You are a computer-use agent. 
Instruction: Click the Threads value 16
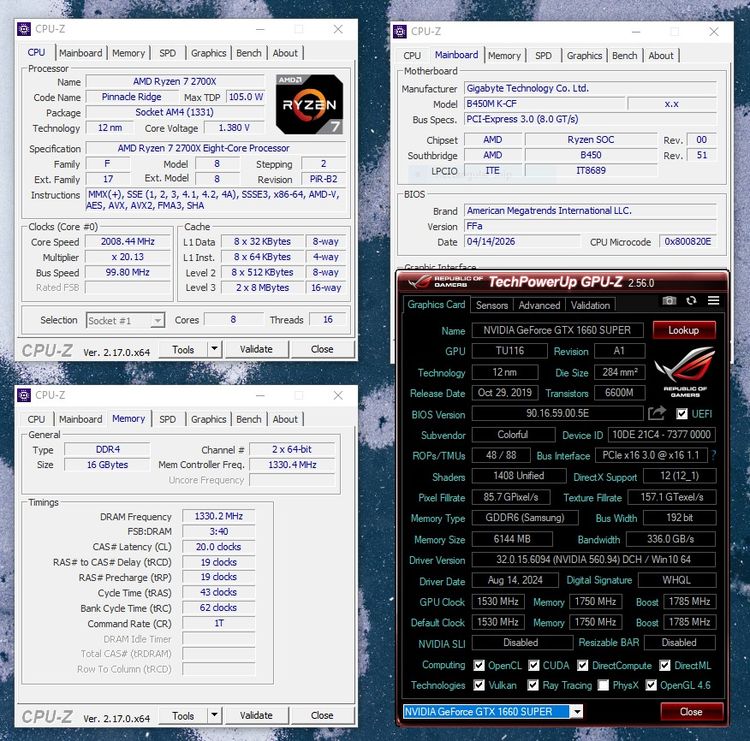pyautogui.click(x=328, y=320)
